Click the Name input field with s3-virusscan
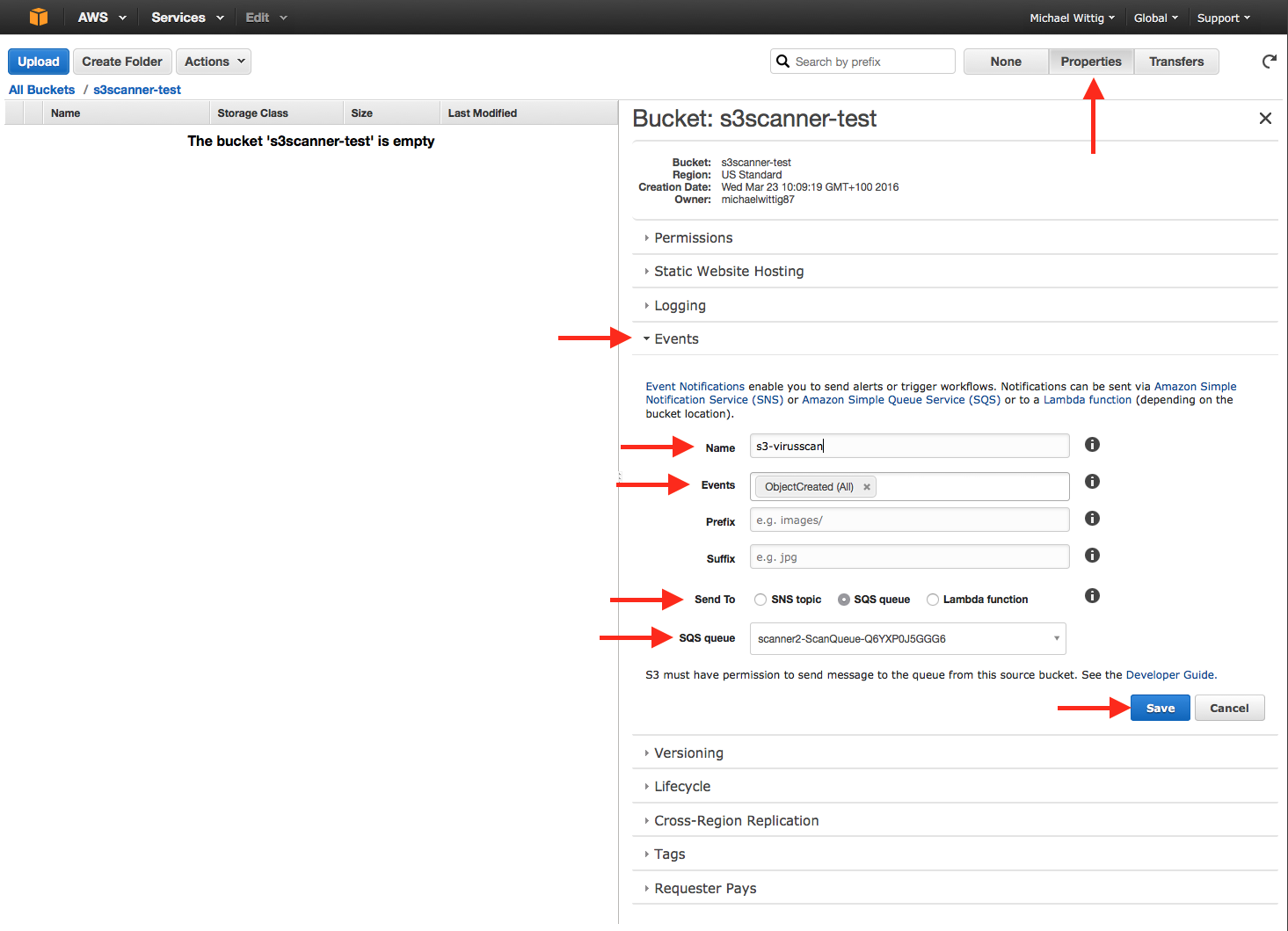Viewport: 1288px width, 931px height. coord(910,446)
